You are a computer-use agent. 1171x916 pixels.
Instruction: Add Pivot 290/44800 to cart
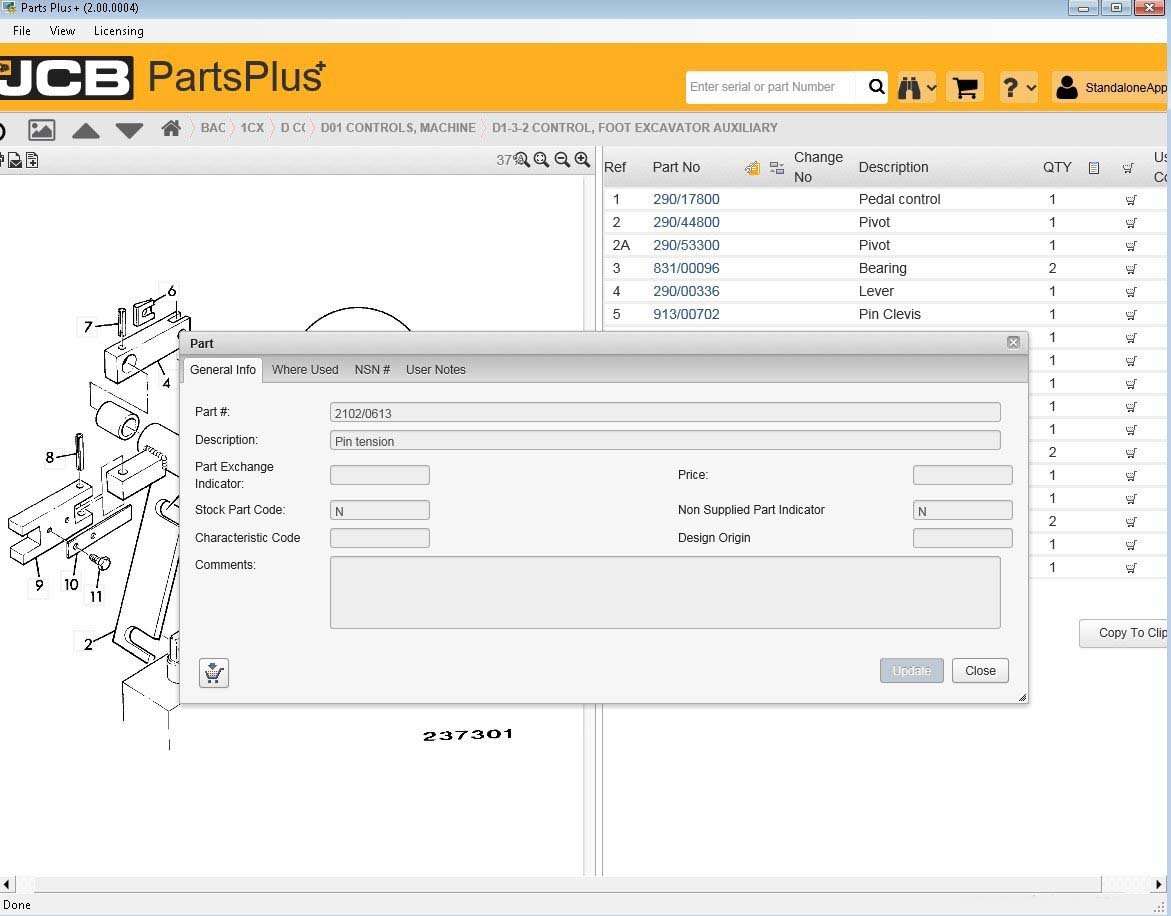[x=1131, y=223]
